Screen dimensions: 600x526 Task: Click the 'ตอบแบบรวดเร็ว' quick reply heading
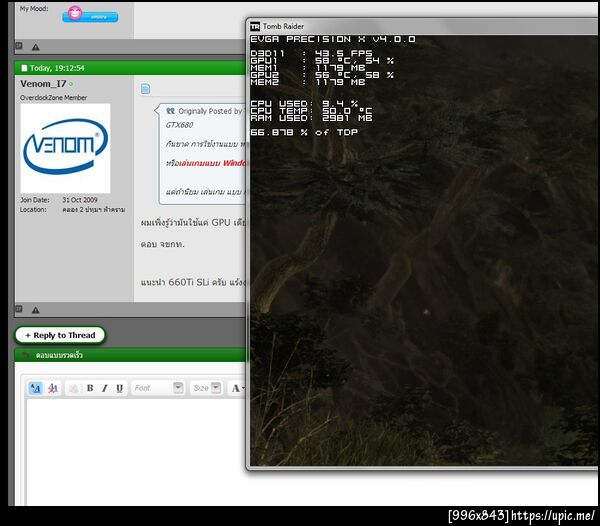pos(59,355)
